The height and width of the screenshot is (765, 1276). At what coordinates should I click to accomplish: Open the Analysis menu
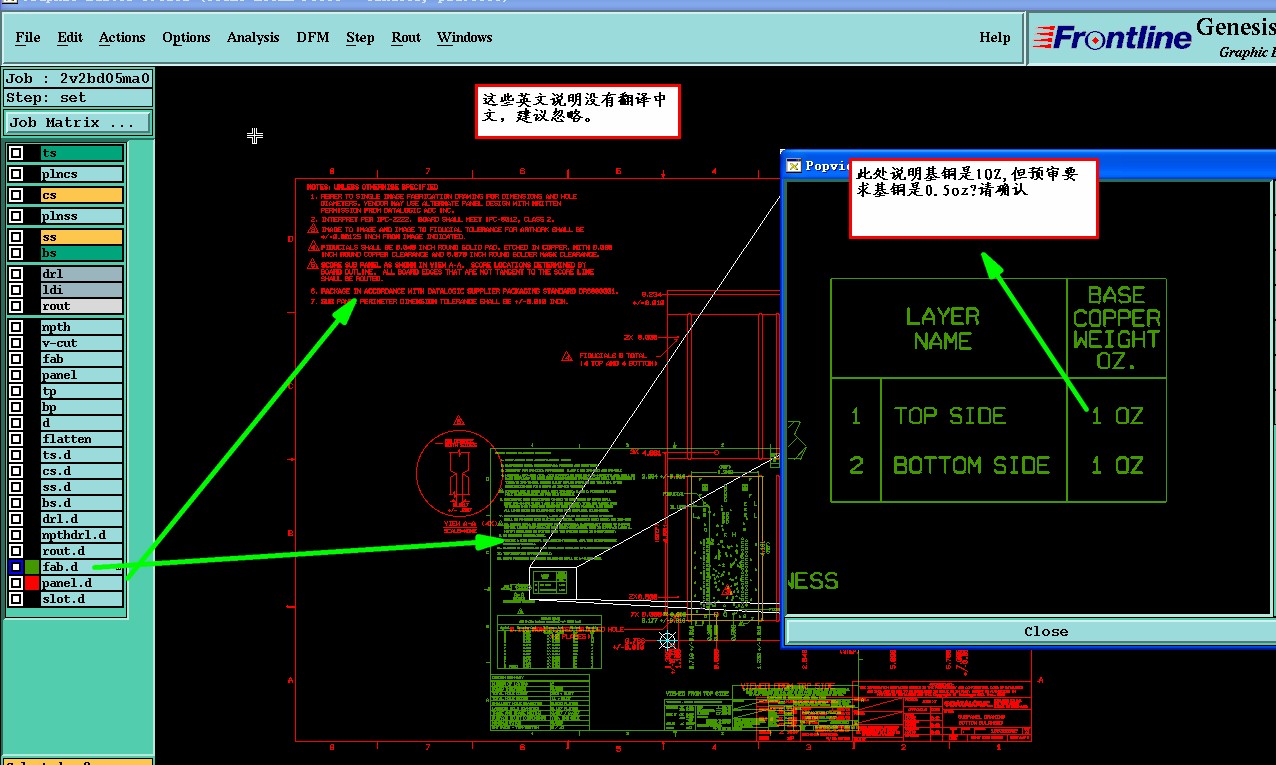point(253,37)
